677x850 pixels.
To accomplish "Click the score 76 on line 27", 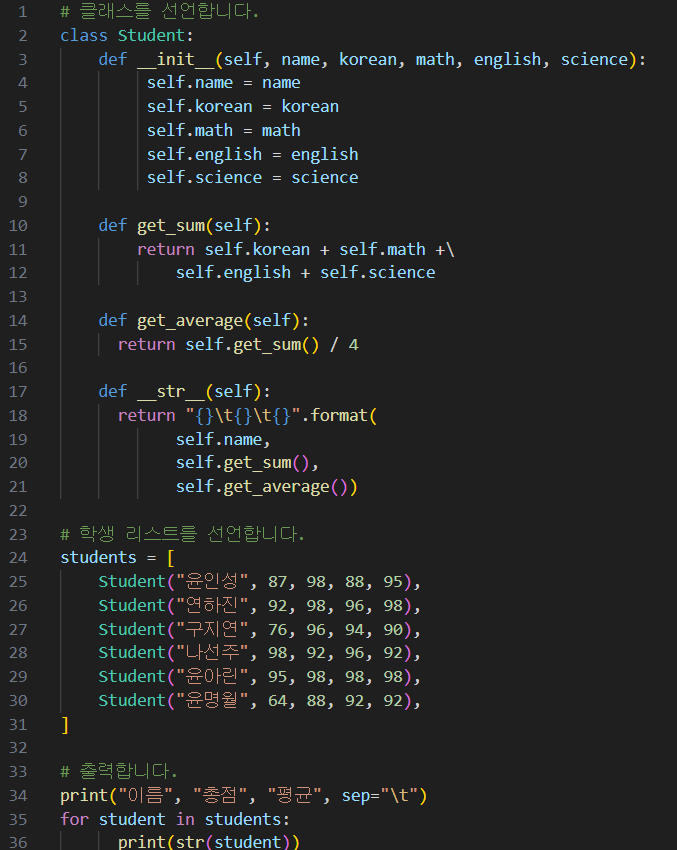I will point(277,629).
